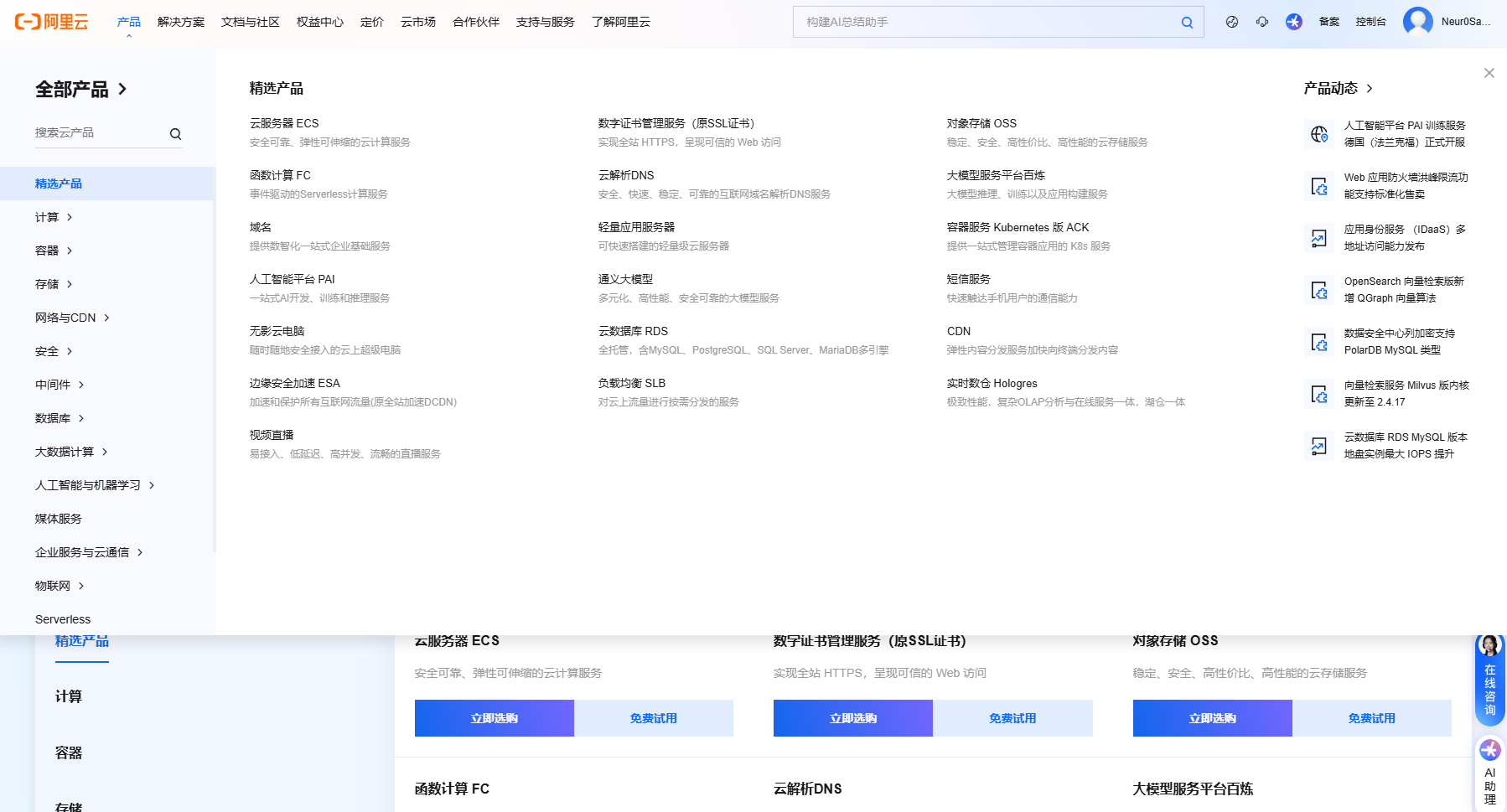Click the search icon in product search box

(175, 134)
